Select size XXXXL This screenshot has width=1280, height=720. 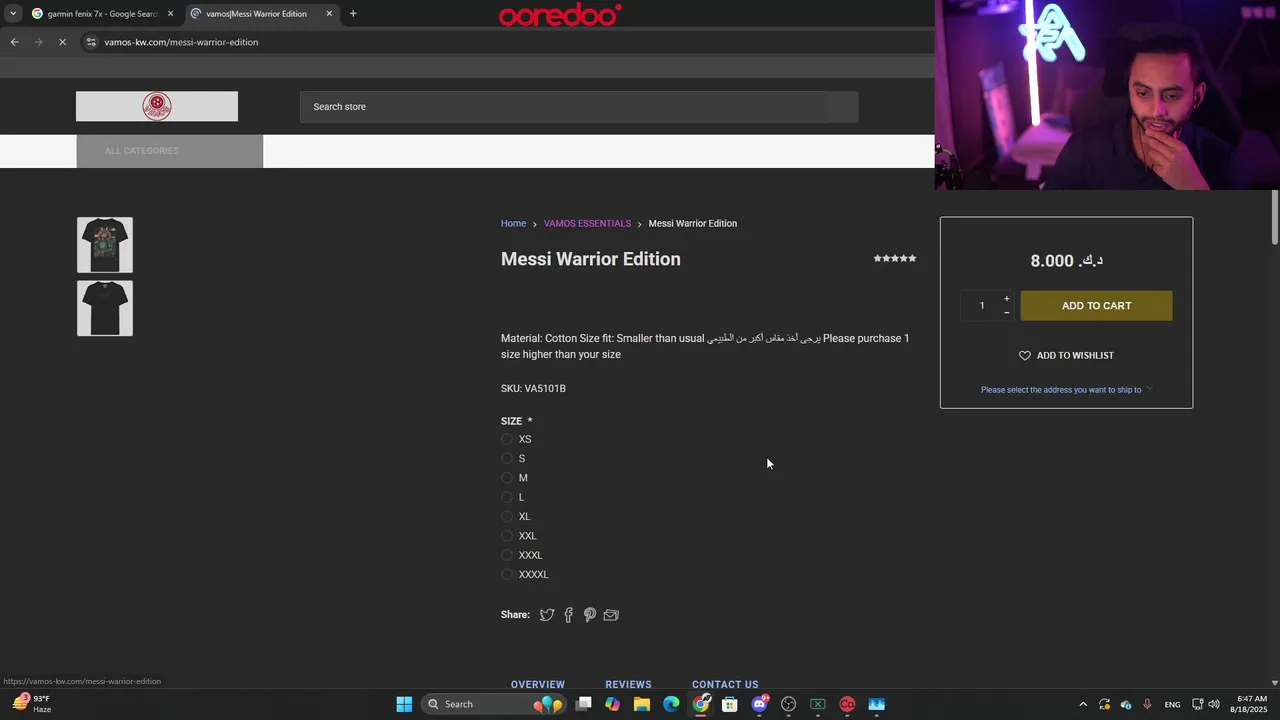click(507, 574)
